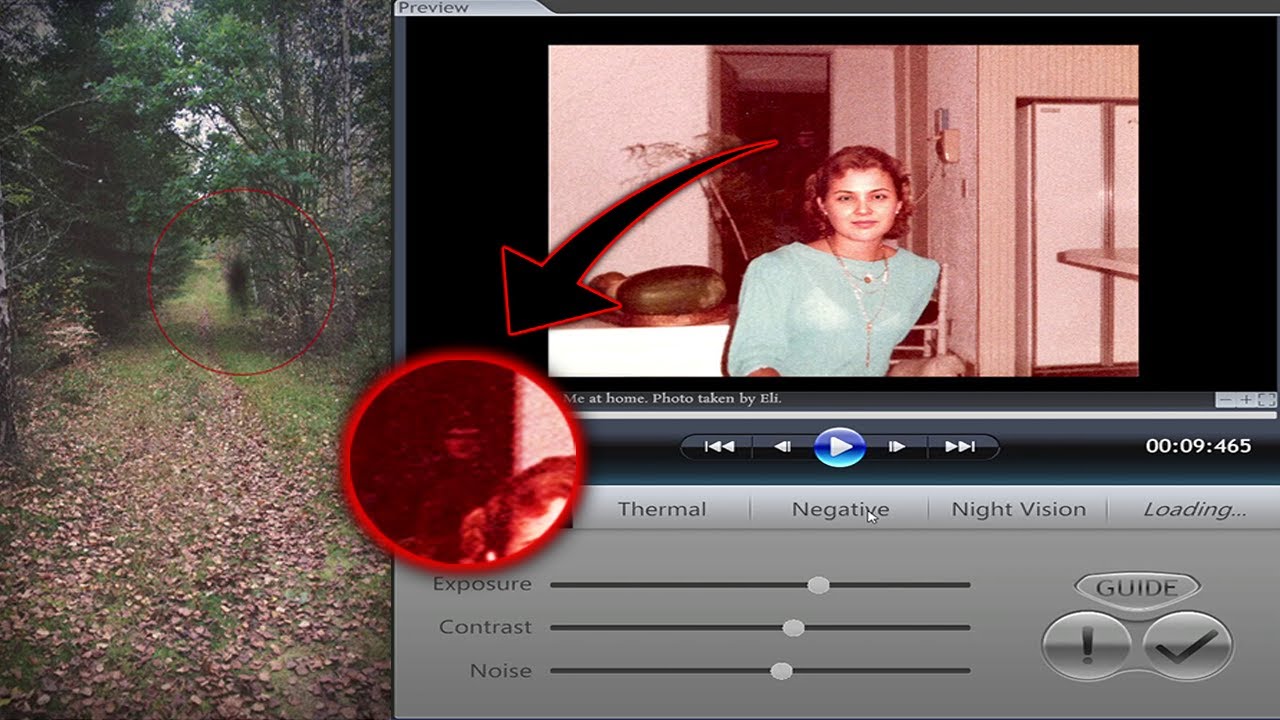
Task: Click the caption "Me at home. Photo taken by Eli."
Action: [672, 399]
